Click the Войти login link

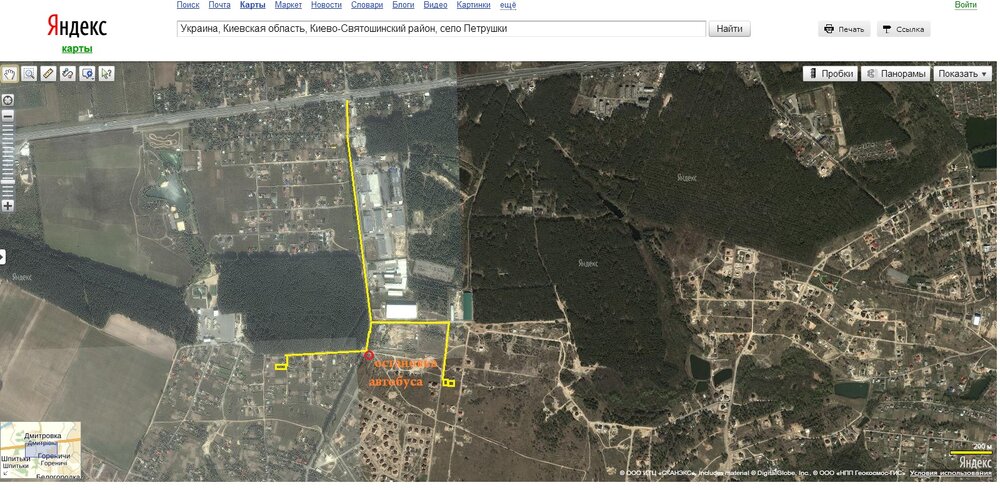point(966,5)
